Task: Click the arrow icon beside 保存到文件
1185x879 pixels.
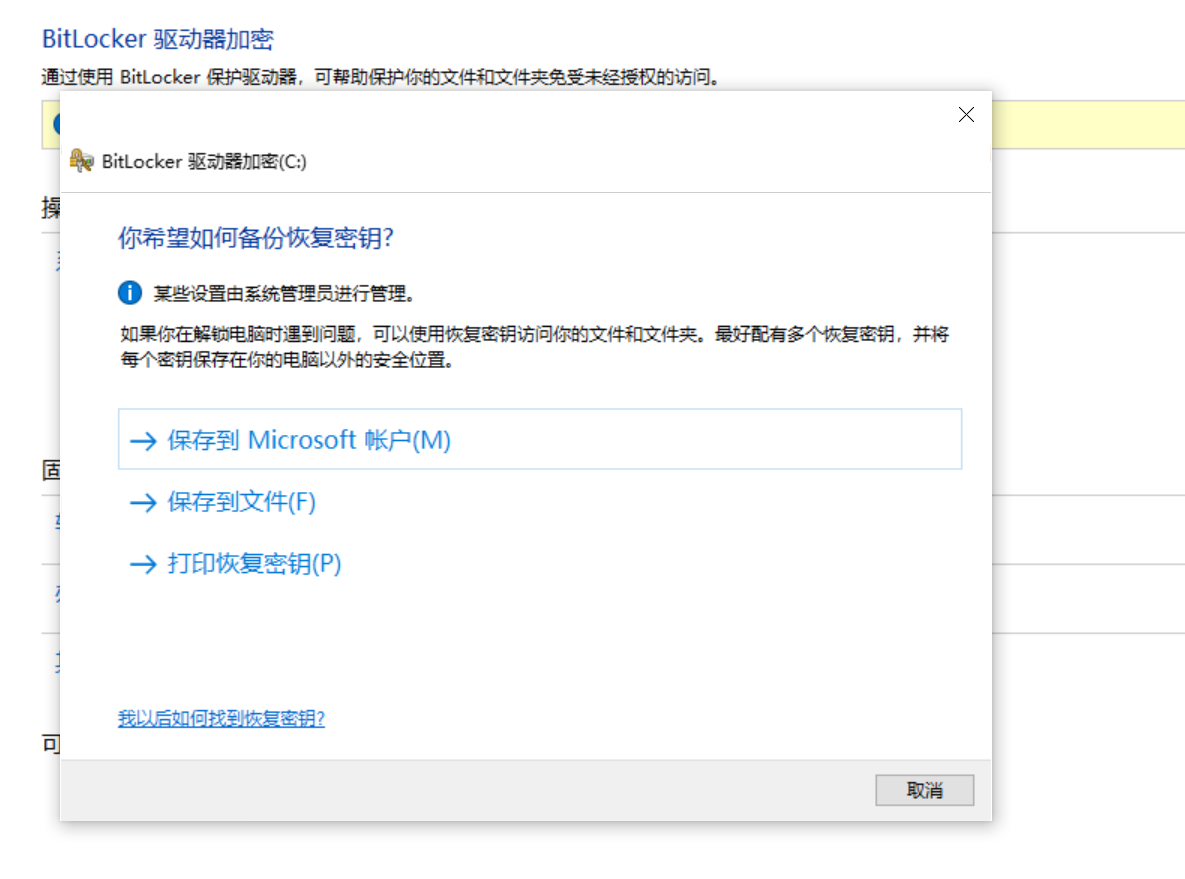Action: pos(144,503)
